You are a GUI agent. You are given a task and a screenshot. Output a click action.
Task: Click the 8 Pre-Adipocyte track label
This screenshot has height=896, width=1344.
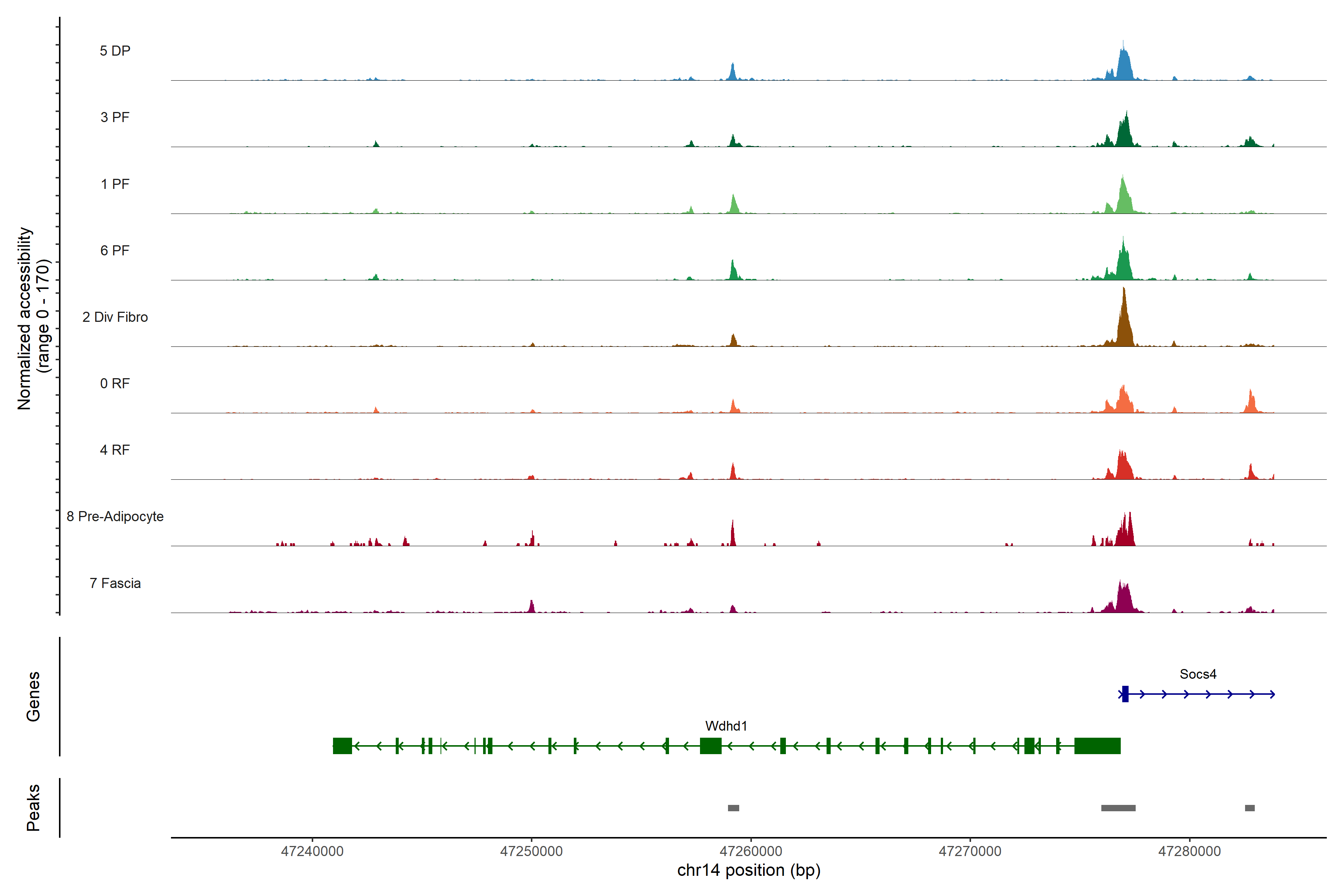click(x=115, y=516)
